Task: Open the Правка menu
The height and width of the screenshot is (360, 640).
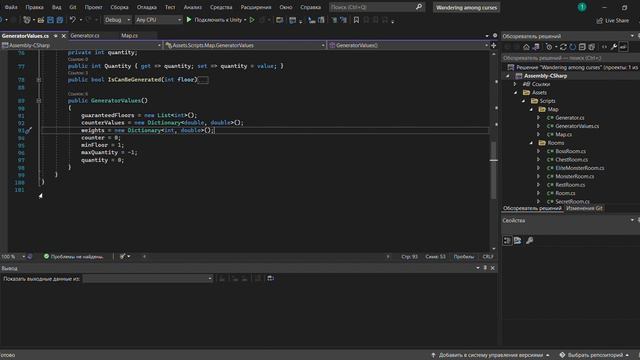Action: [34, 7]
